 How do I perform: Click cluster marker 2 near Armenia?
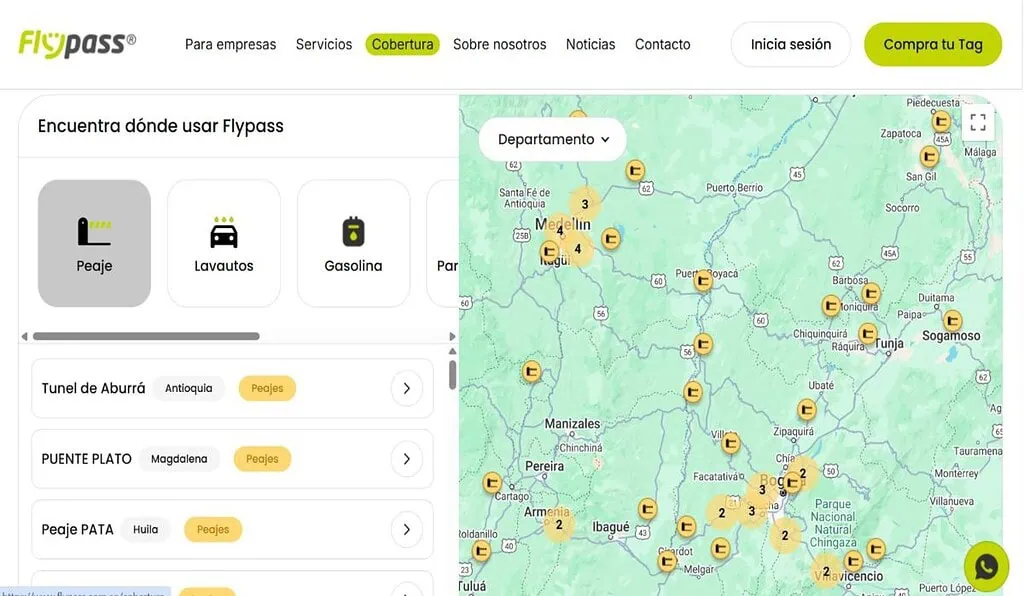559,524
